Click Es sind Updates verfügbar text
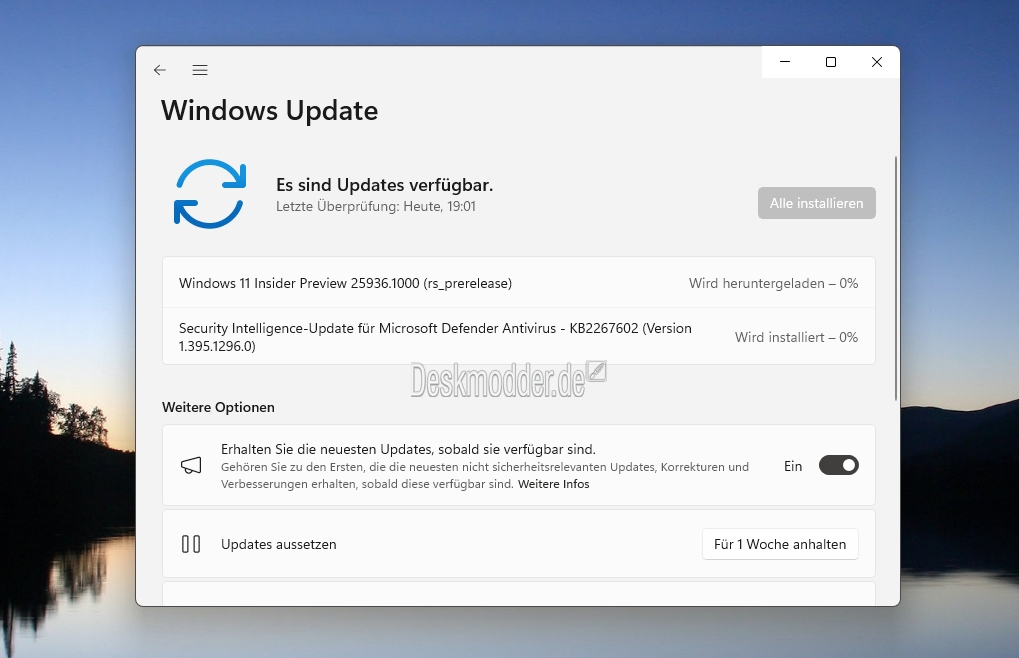This screenshot has width=1019, height=658. pyautogui.click(x=385, y=185)
